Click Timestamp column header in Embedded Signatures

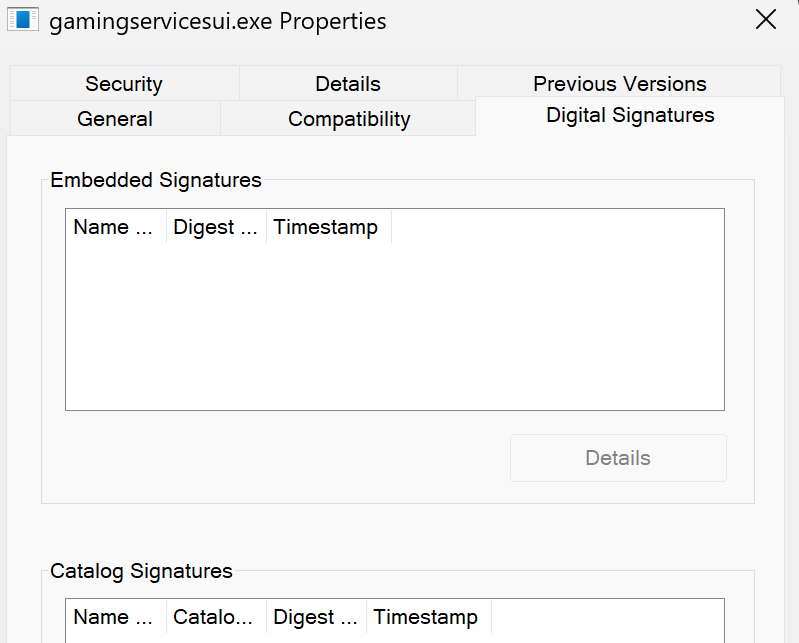coord(327,227)
